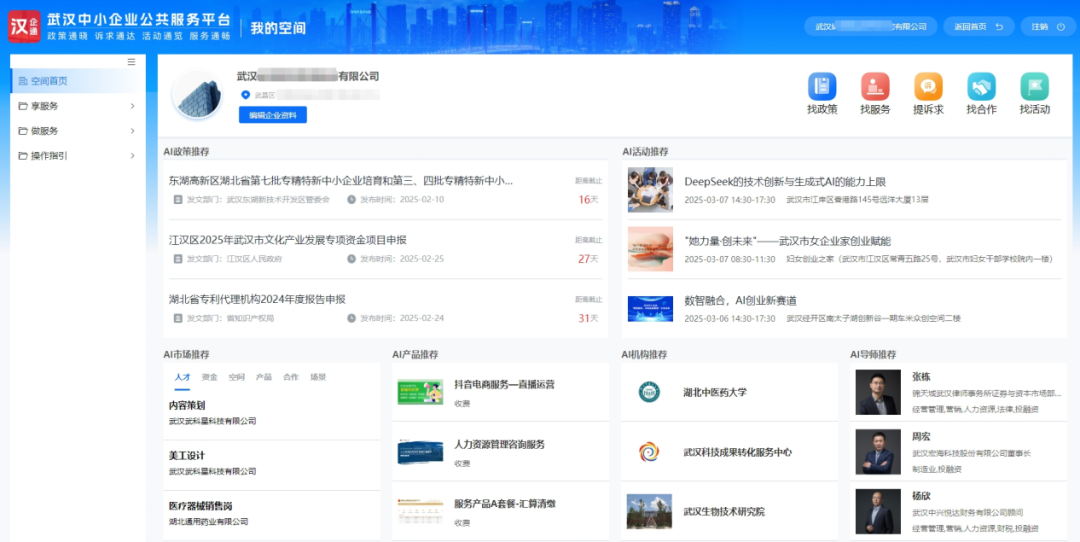
Task: Open 湖北中医药大学 institution entry
Action: 714,392
